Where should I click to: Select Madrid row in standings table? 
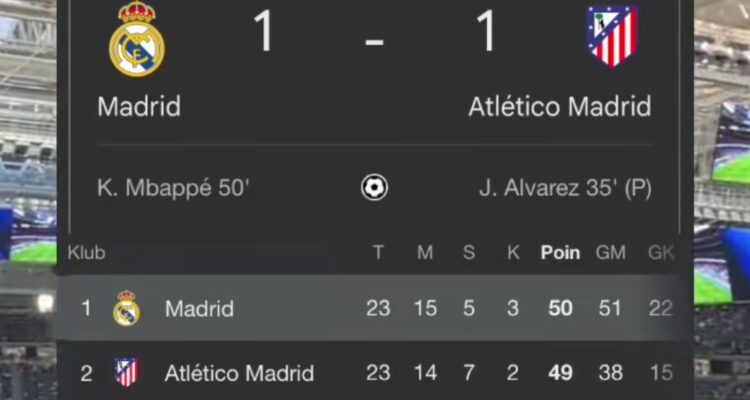point(368,308)
